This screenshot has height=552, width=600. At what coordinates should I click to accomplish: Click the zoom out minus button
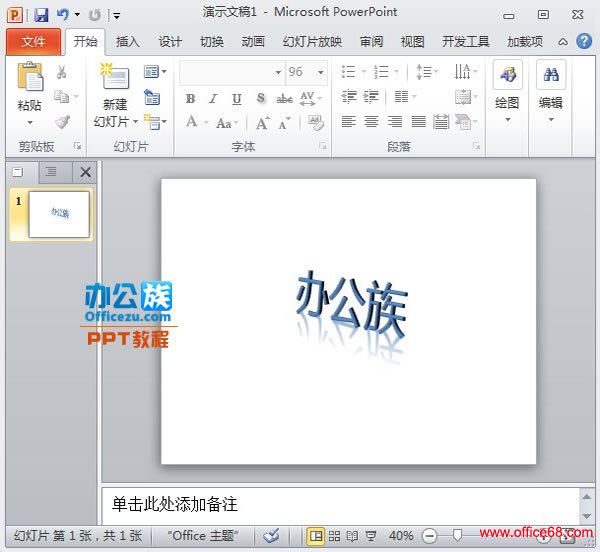pos(429,536)
